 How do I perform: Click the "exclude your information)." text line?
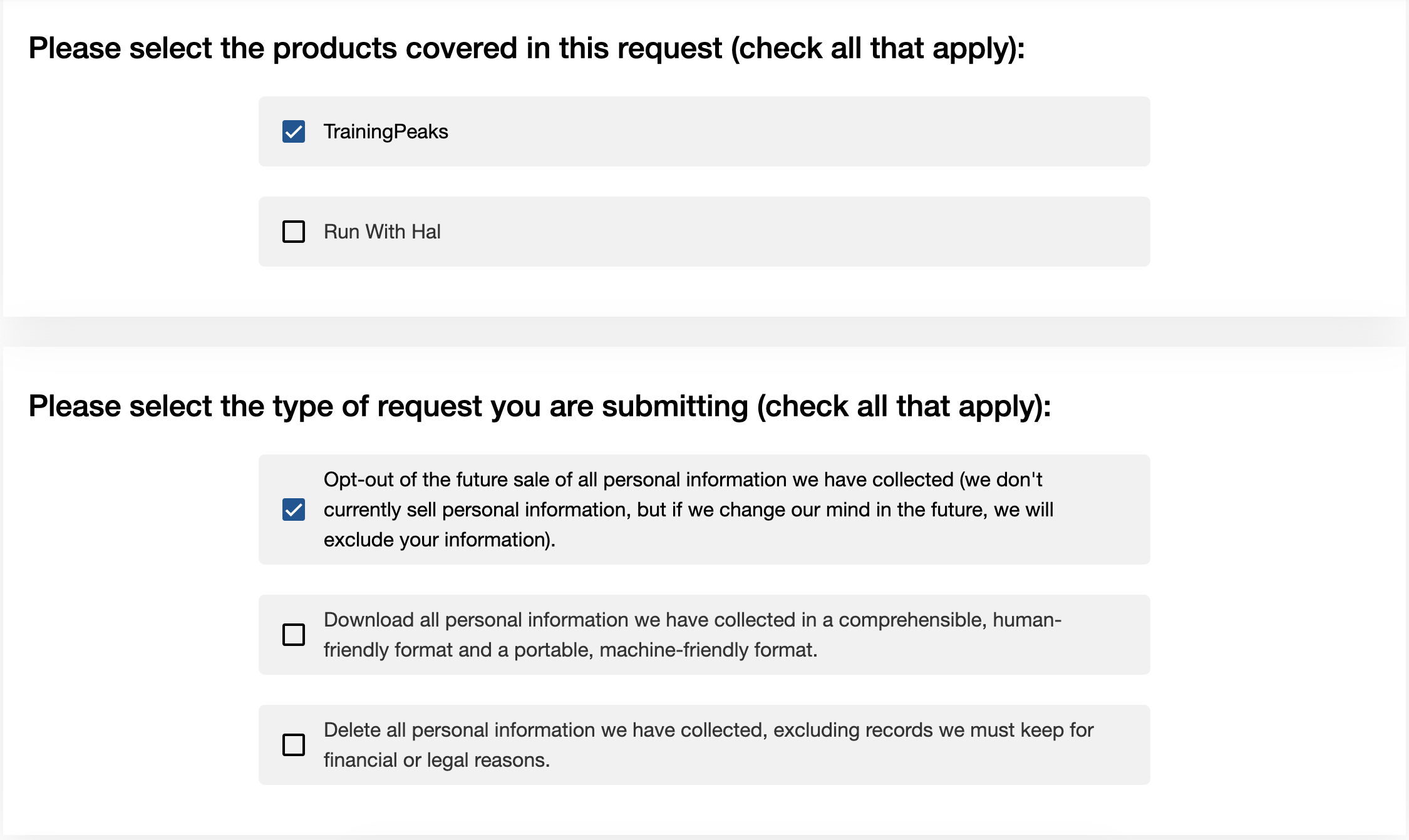pos(440,540)
